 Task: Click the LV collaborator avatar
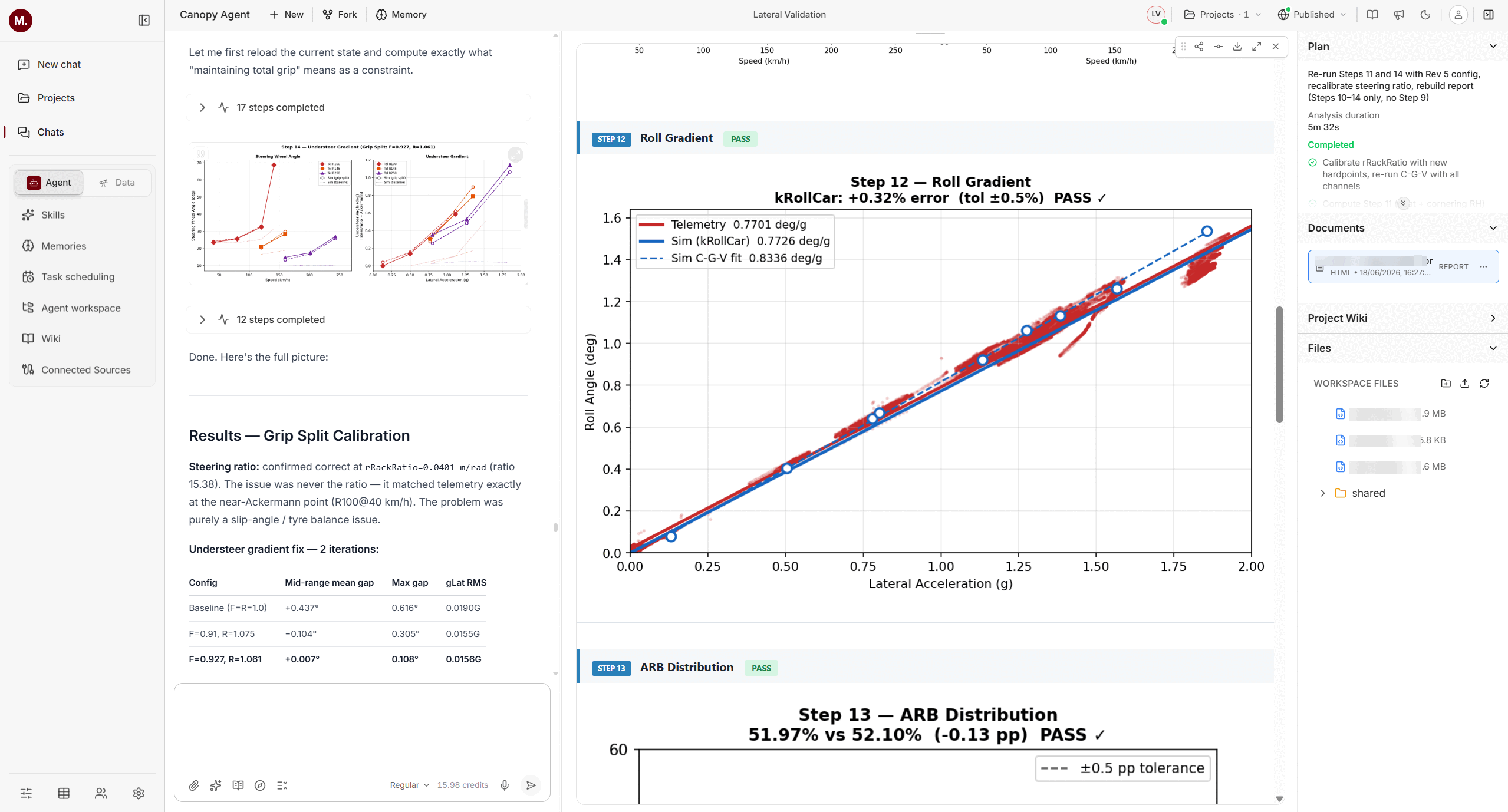coord(1156,15)
